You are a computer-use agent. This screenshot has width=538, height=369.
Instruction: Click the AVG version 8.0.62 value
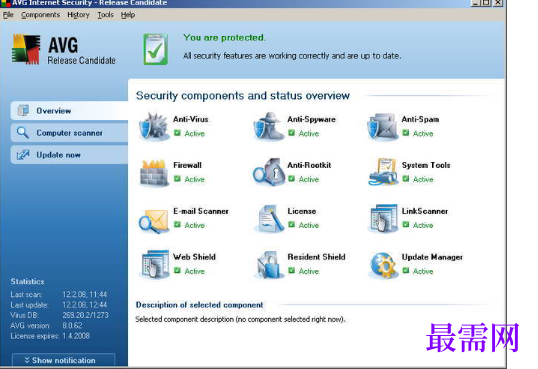coord(72,325)
